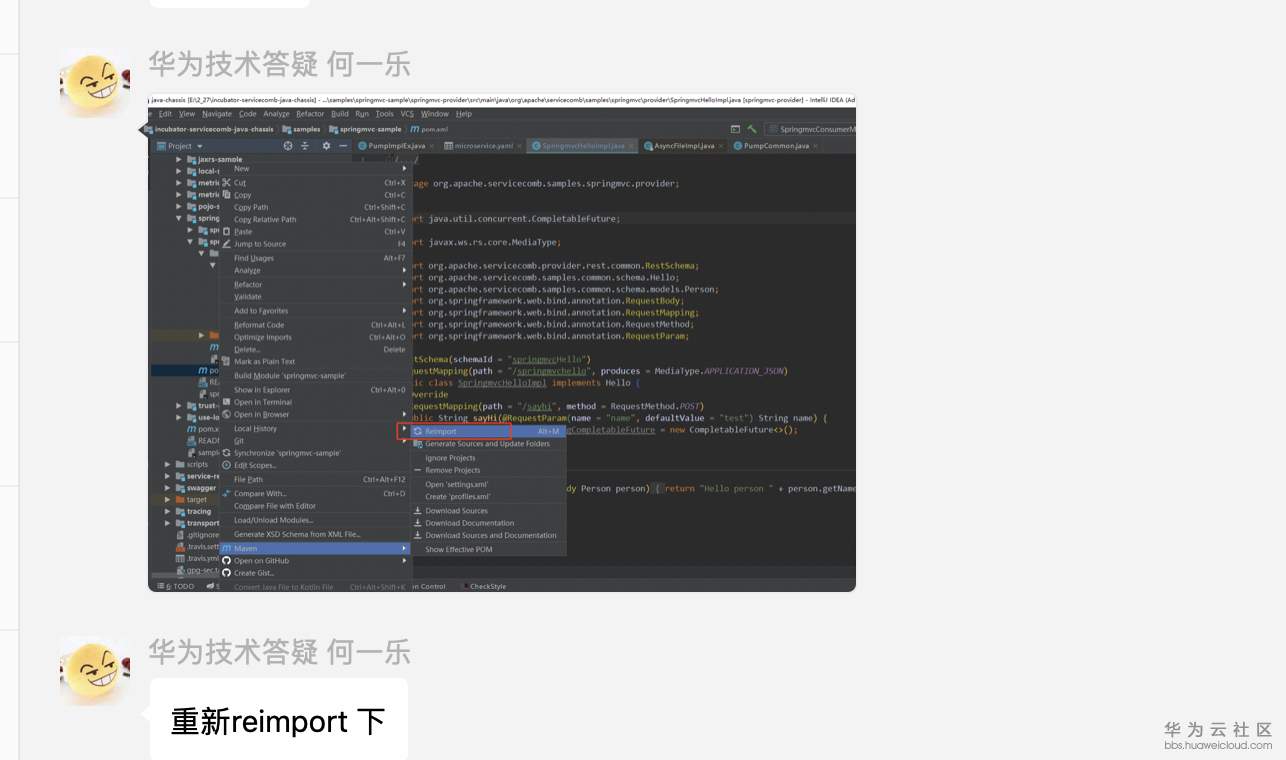1286x760 pixels.
Task: Click the GitHub icon beside Open on GitHub
Action: (226, 561)
